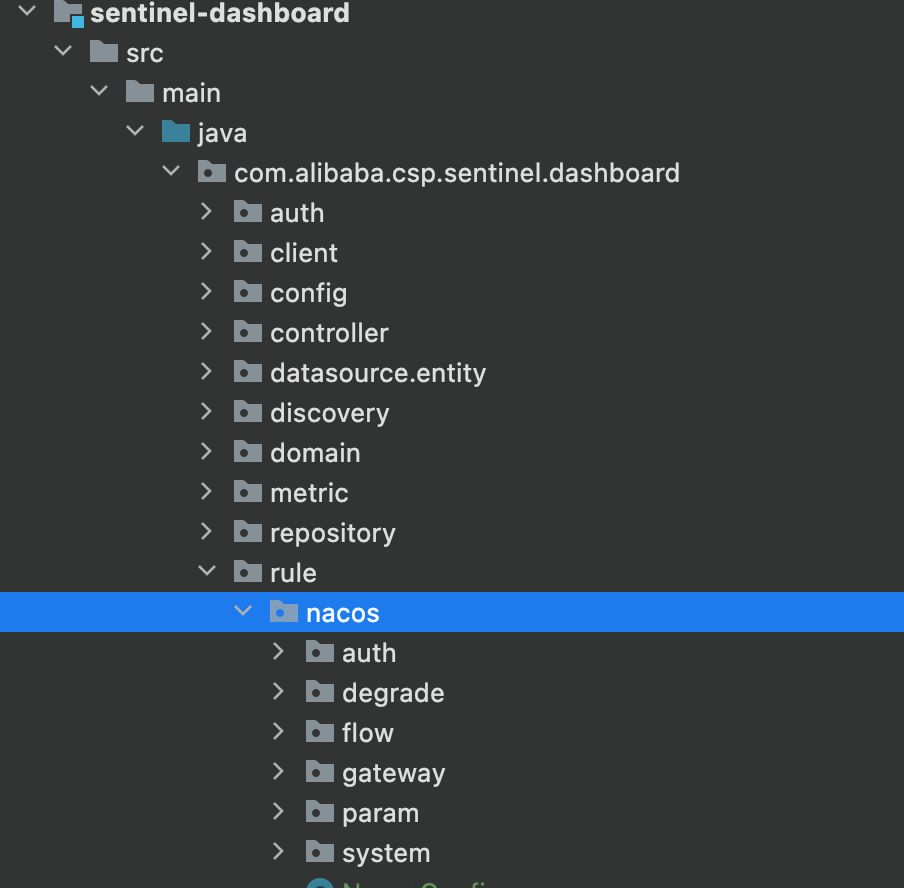Collapse the nacos package chevron
This screenshot has height=888, width=904.
coord(243,611)
